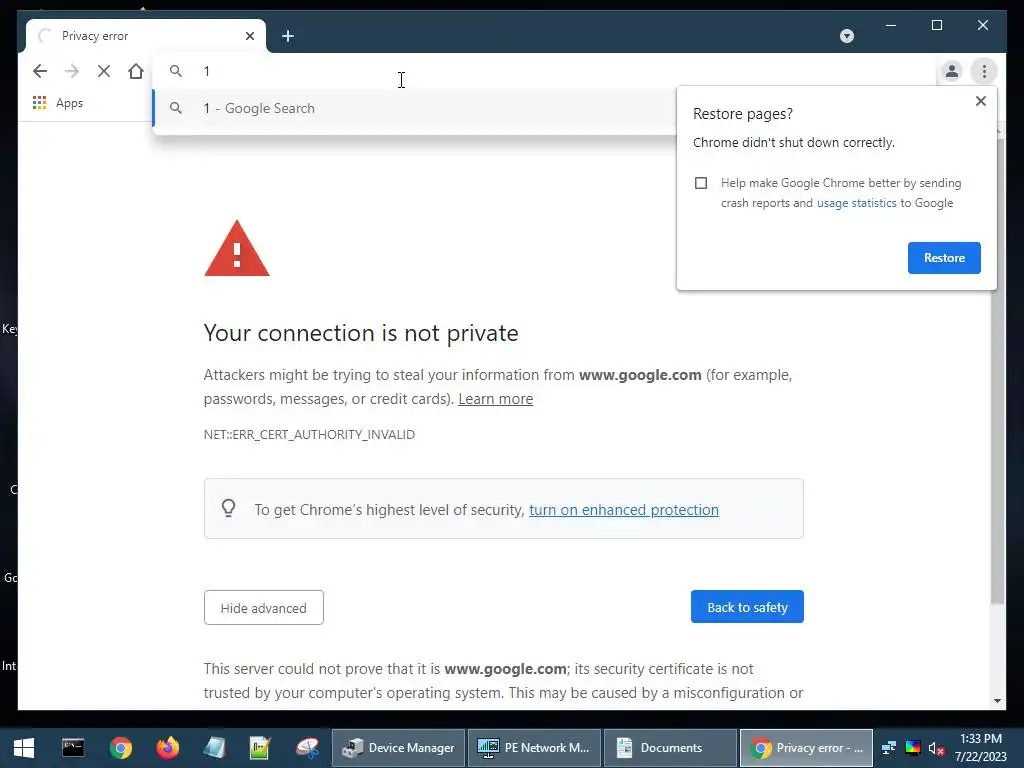Open the Windows Start menu
The width and height of the screenshot is (1024, 768).
(24, 748)
